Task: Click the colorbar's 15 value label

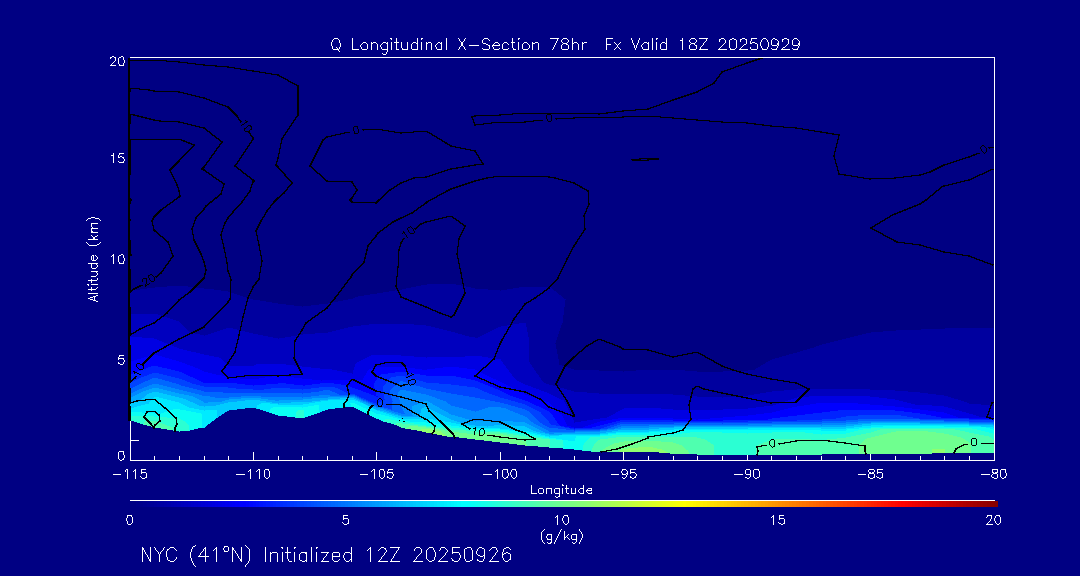Action: point(777,520)
